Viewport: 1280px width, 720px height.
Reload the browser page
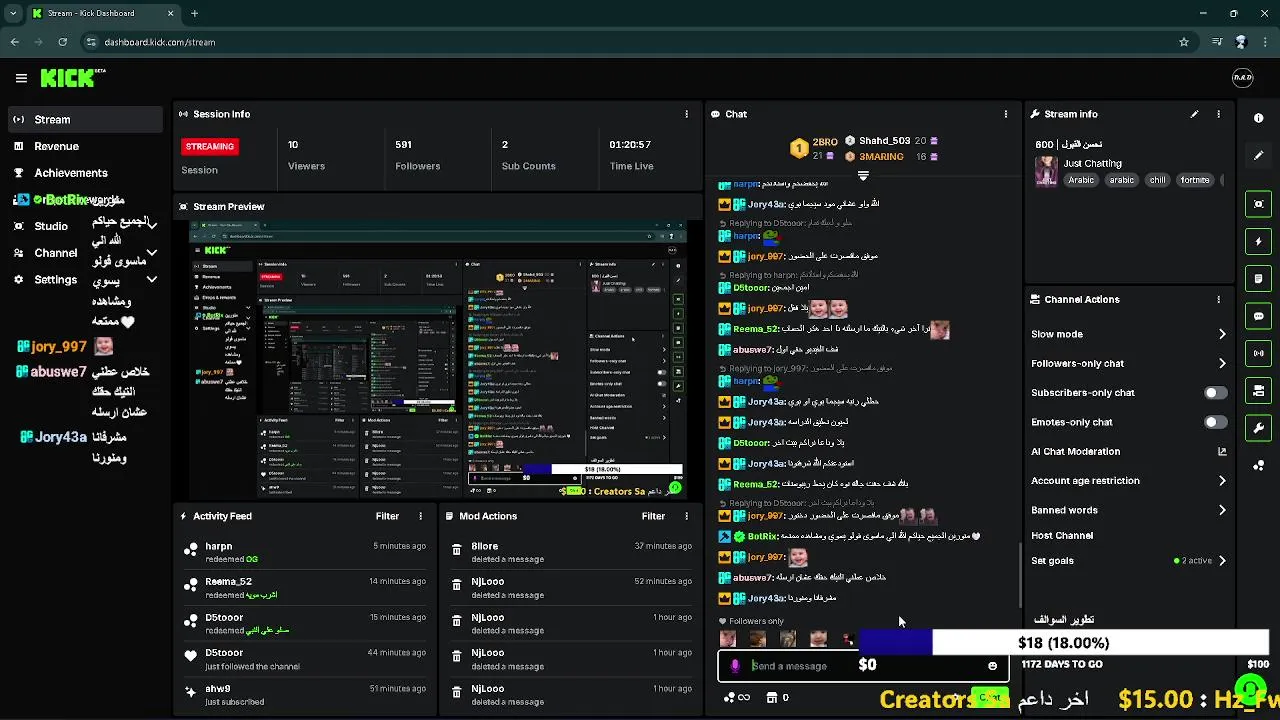pyautogui.click(x=62, y=42)
